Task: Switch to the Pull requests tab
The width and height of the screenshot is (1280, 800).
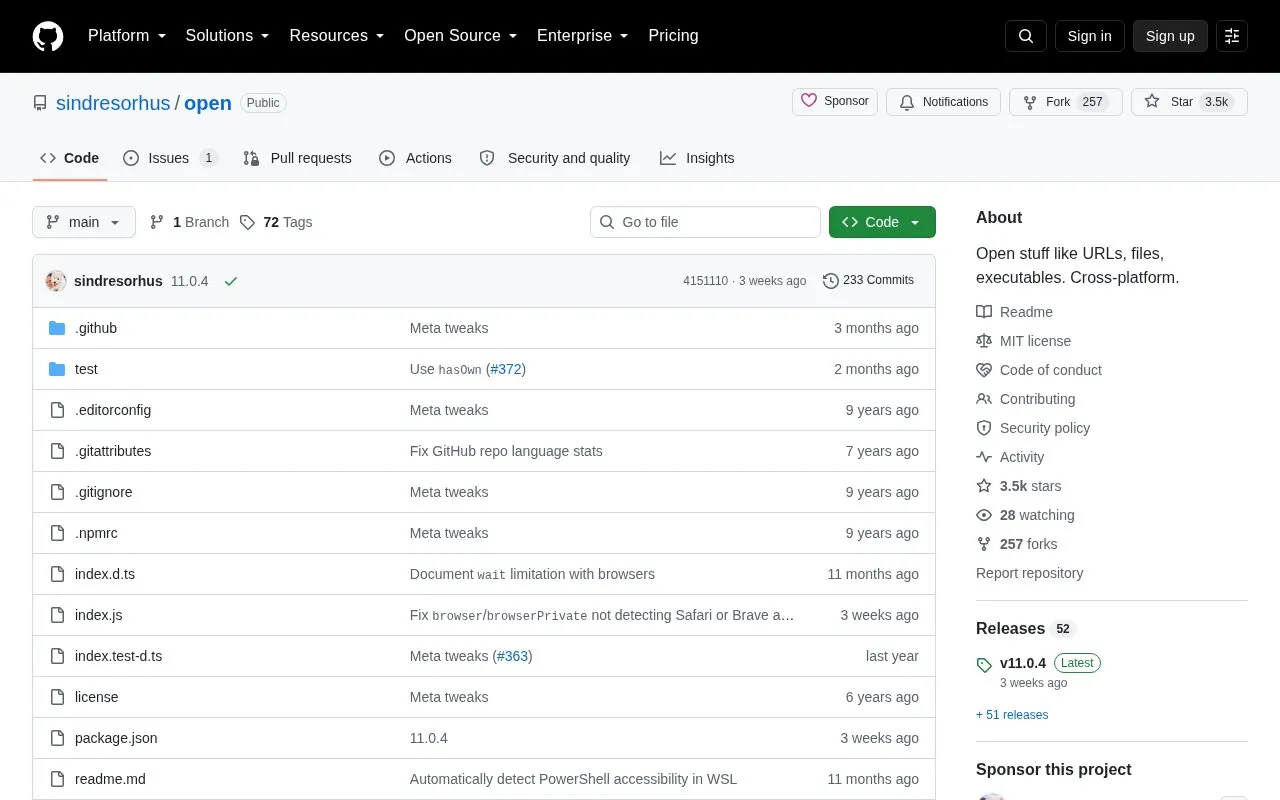Action: [x=298, y=158]
